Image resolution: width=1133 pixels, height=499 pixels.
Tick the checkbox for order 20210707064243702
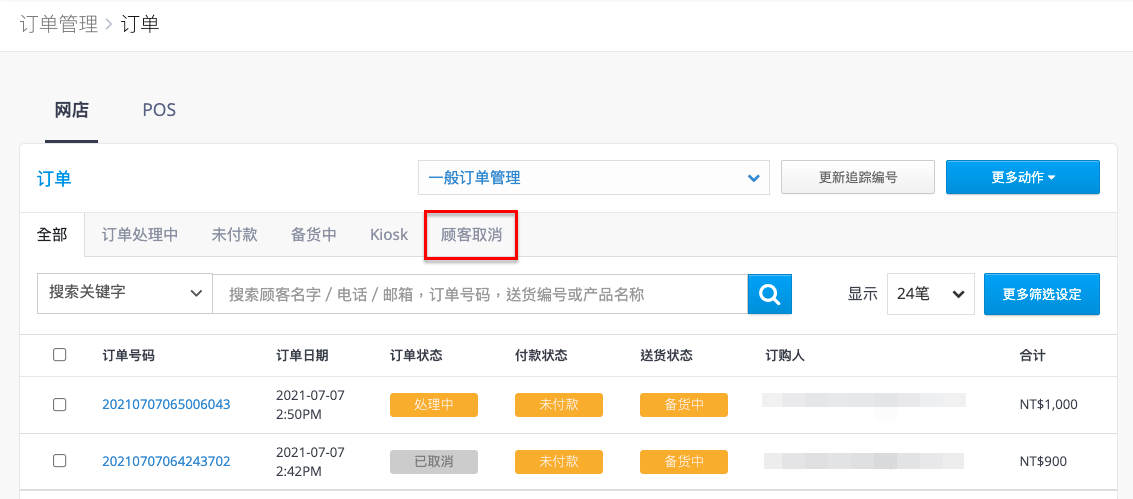(x=60, y=461)
